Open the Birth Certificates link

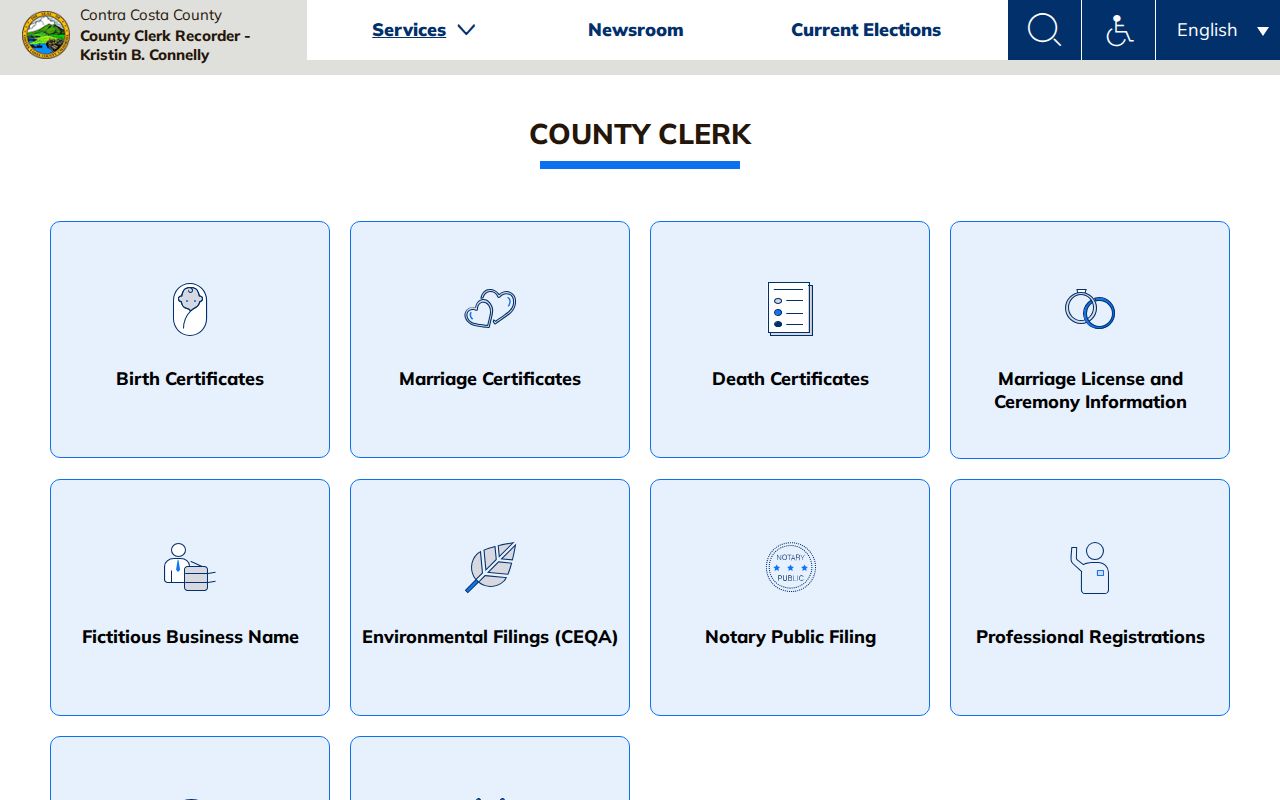coord(190,379)
